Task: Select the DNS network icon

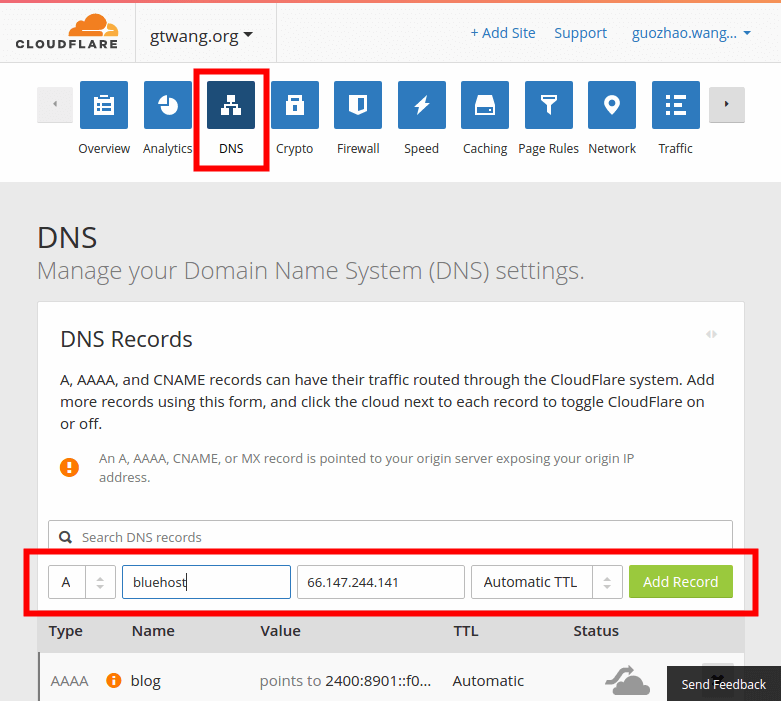Action: [x=231, y=105]
